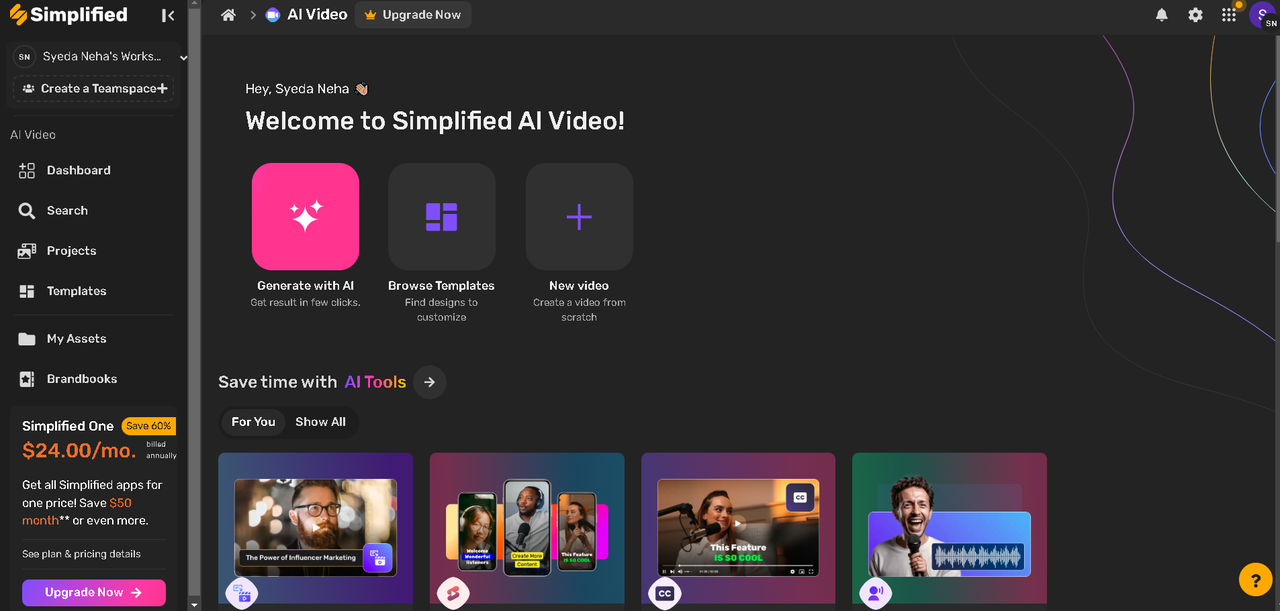This screenshot has width=1280, height=611.
Task: Click the AI Video camera icon in breadcrumb
Action: coord(273,15)
